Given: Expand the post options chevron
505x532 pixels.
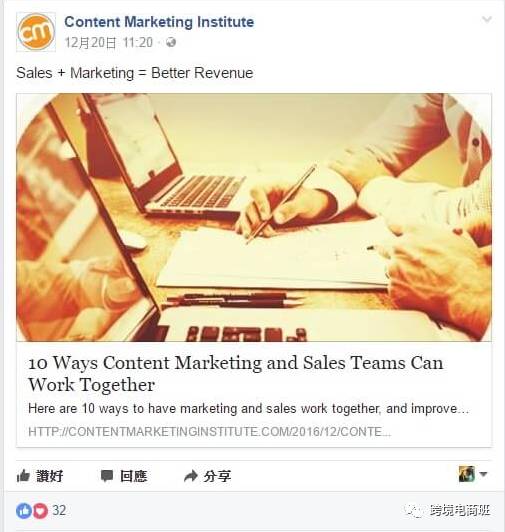Looking at the screenshot, I should (487, 19).
